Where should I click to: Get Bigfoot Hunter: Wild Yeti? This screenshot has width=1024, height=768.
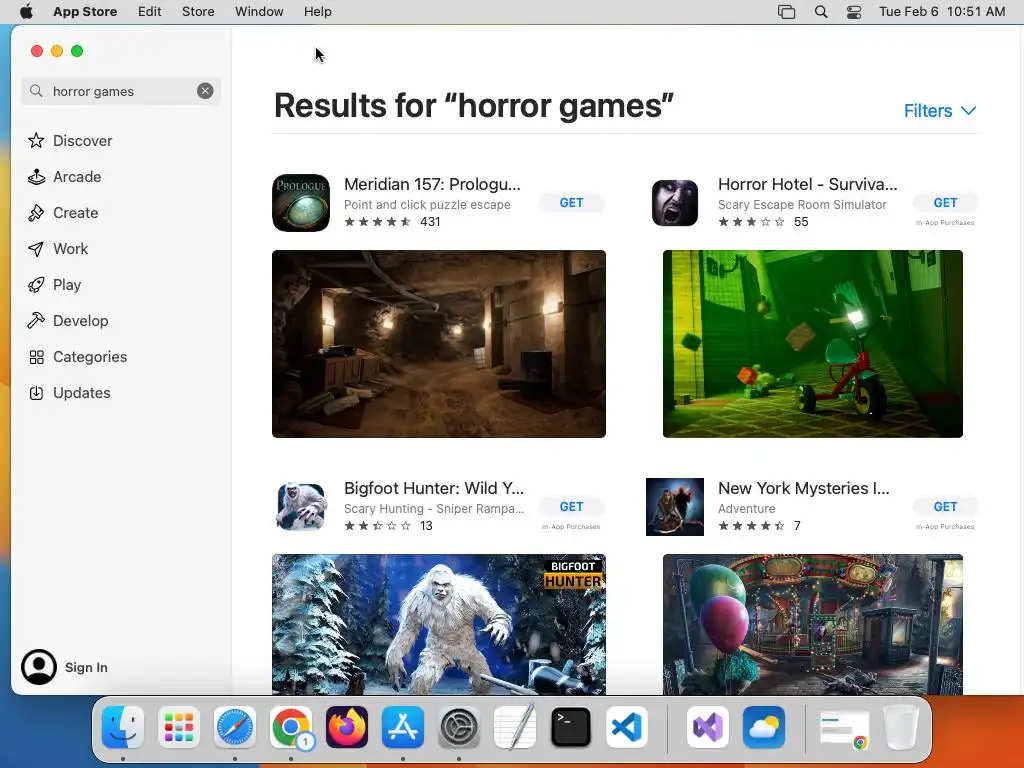pos(571,506)
